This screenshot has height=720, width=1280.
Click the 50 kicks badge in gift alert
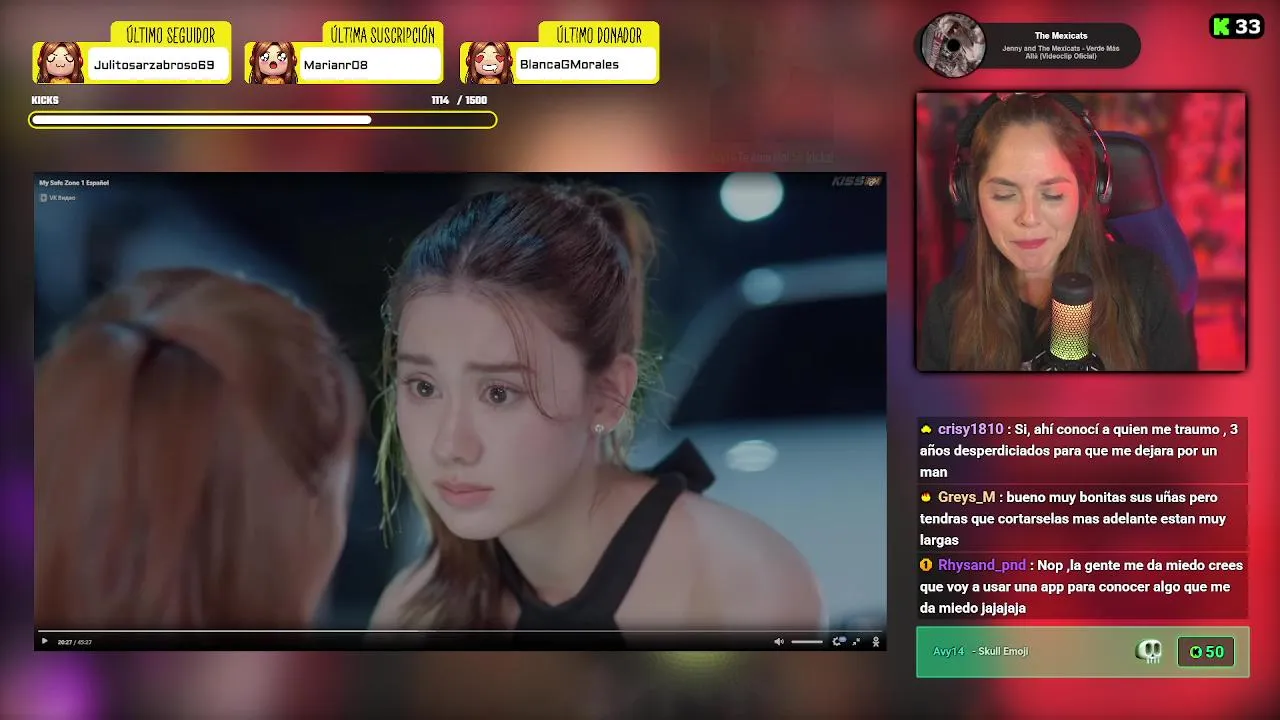pos(1205,652)
